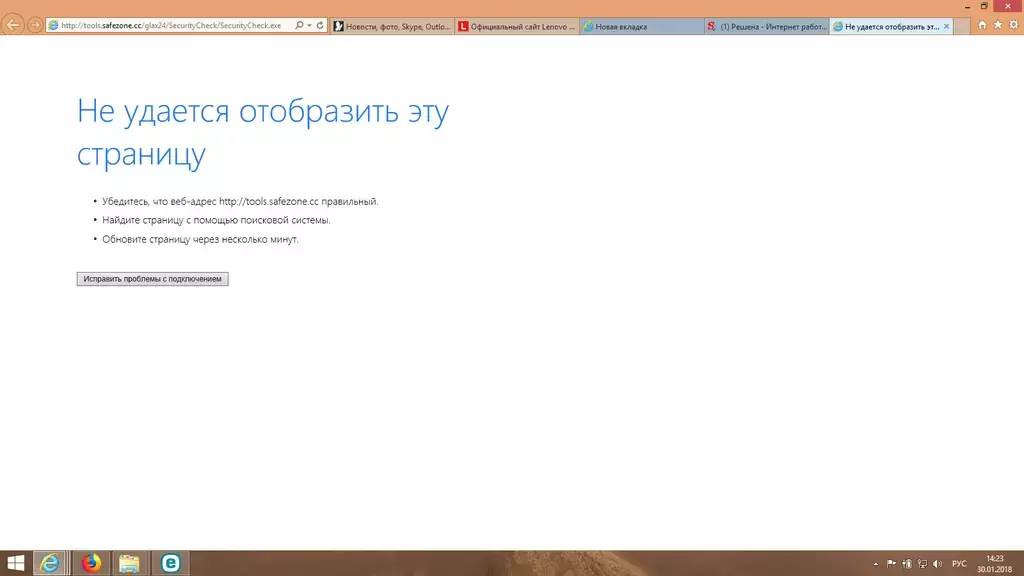Show hidden tray icons arrow

[x=876, y=564]
